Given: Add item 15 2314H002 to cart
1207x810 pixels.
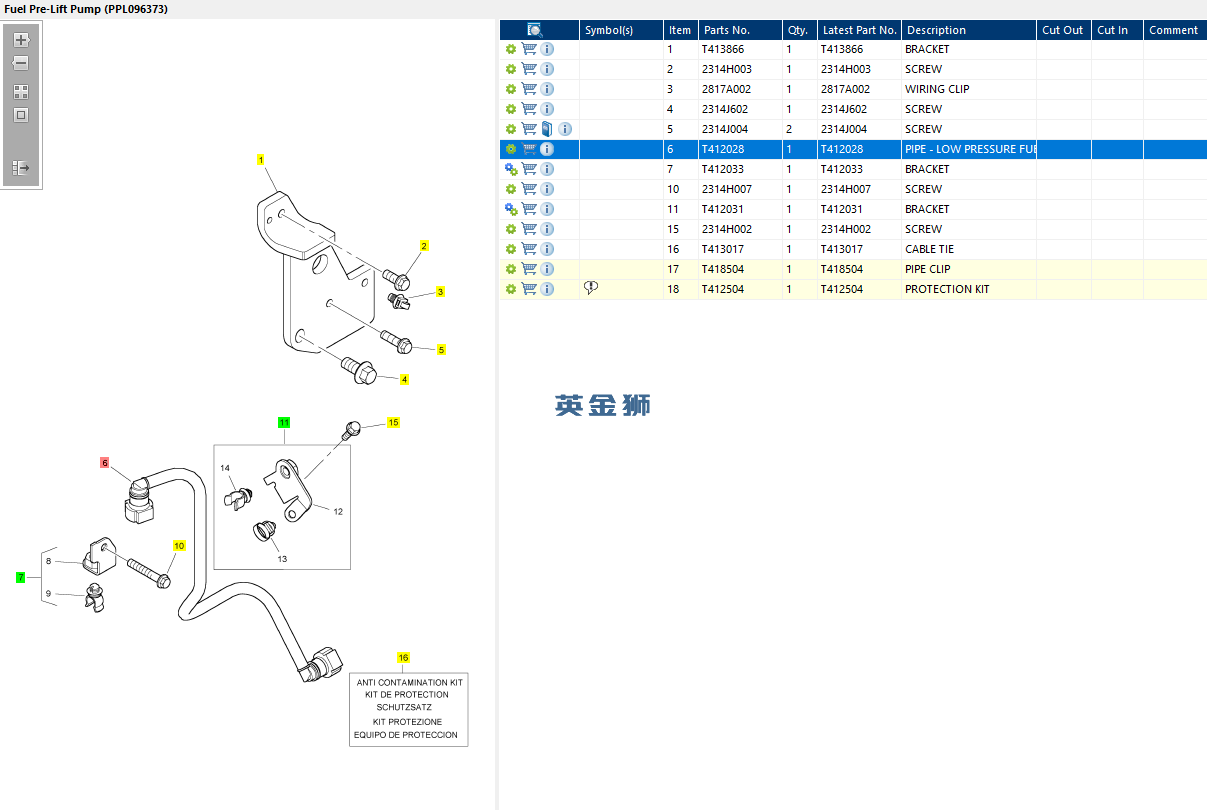Looking at the screenshot, I should click(x=529, y=229).
